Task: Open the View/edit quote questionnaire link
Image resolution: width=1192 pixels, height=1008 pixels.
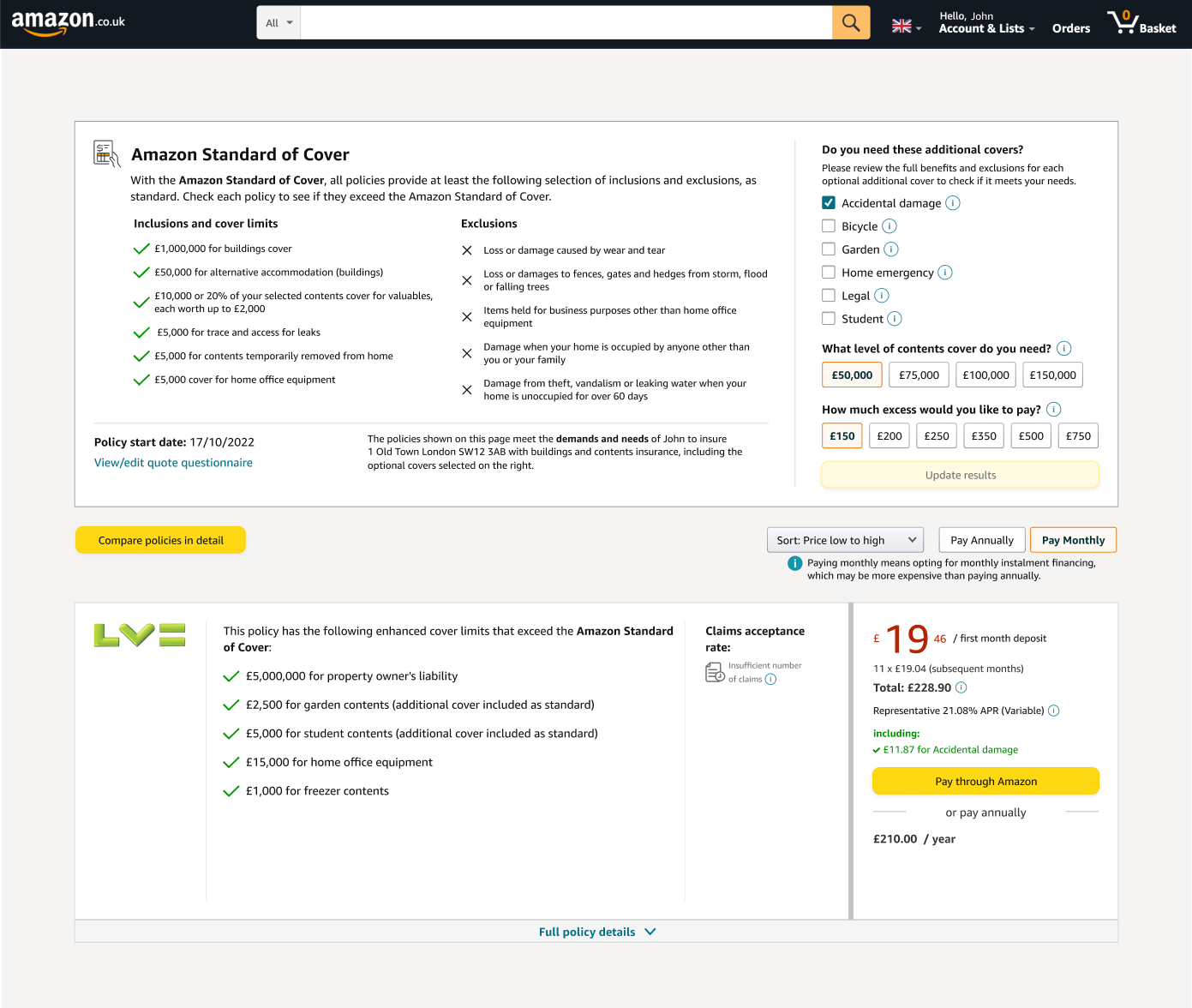Action: 173,462
